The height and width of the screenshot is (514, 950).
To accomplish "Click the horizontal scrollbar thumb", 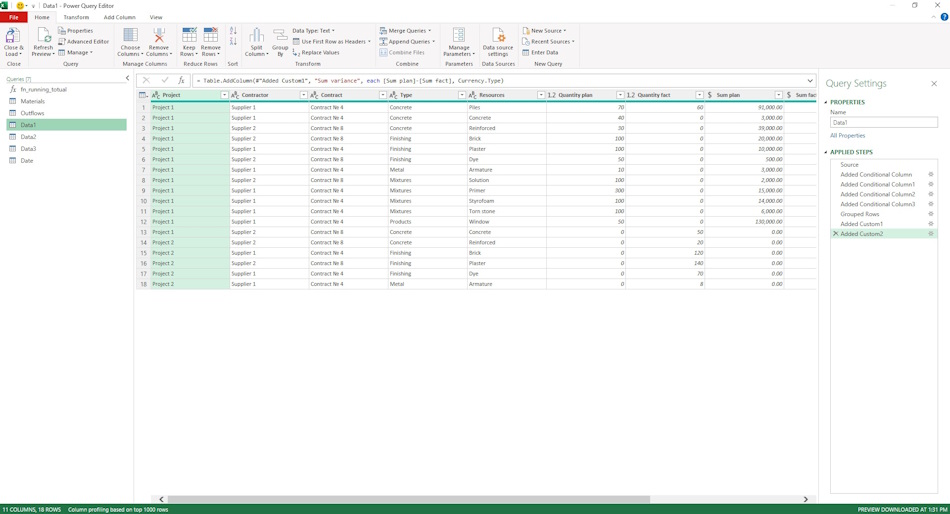I will click(x=408, y=499).
